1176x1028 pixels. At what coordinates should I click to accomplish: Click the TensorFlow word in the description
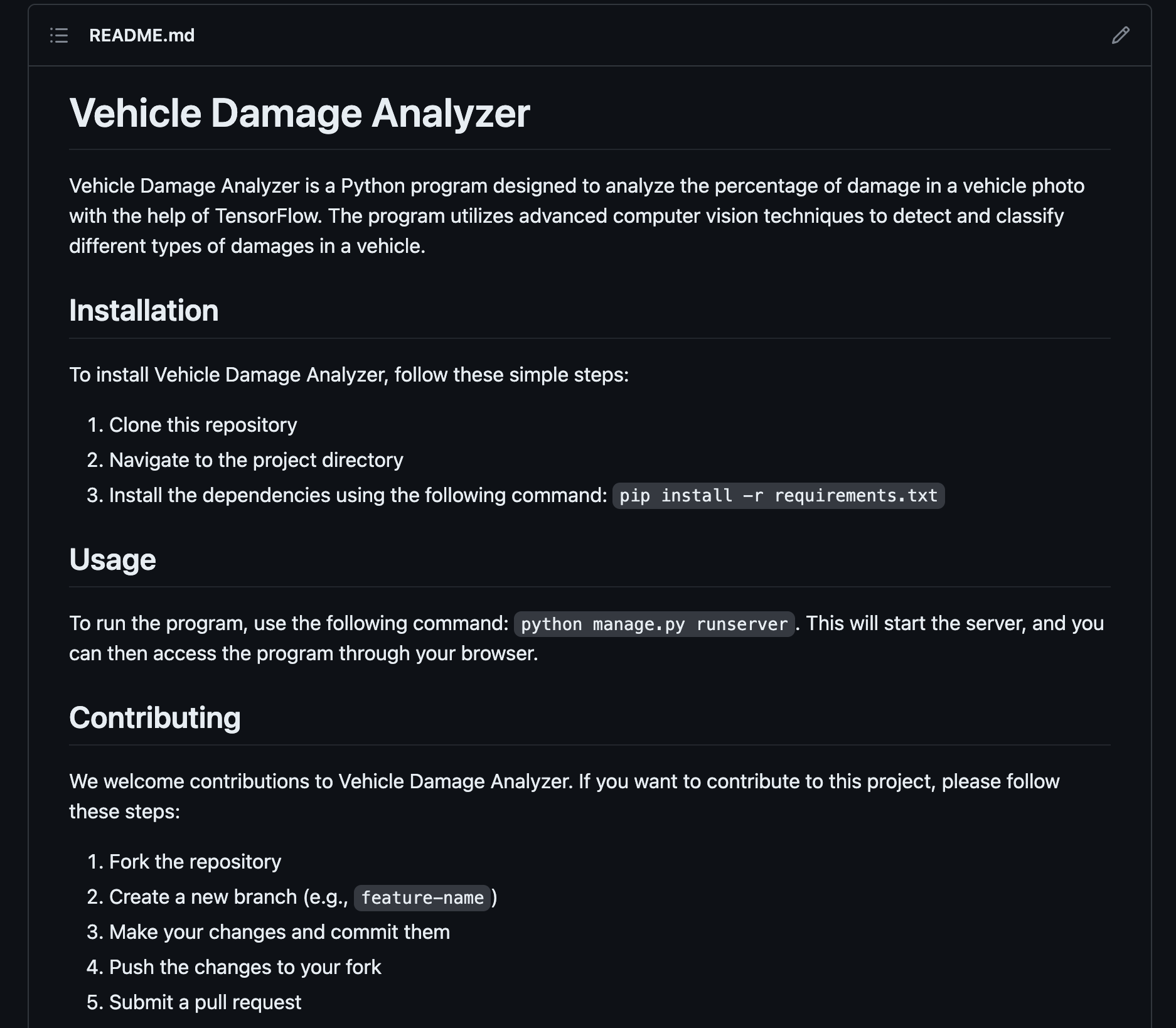point(268,216)
